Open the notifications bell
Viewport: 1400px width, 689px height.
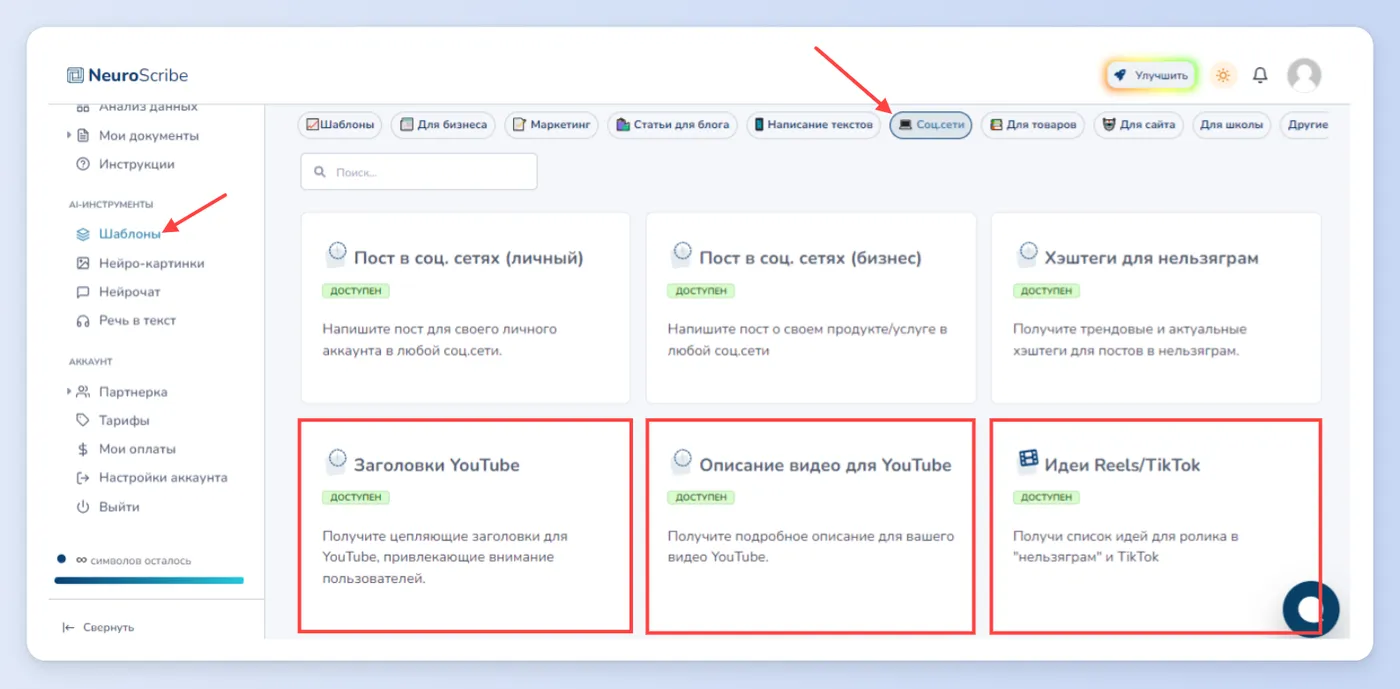pos(1260,75)
